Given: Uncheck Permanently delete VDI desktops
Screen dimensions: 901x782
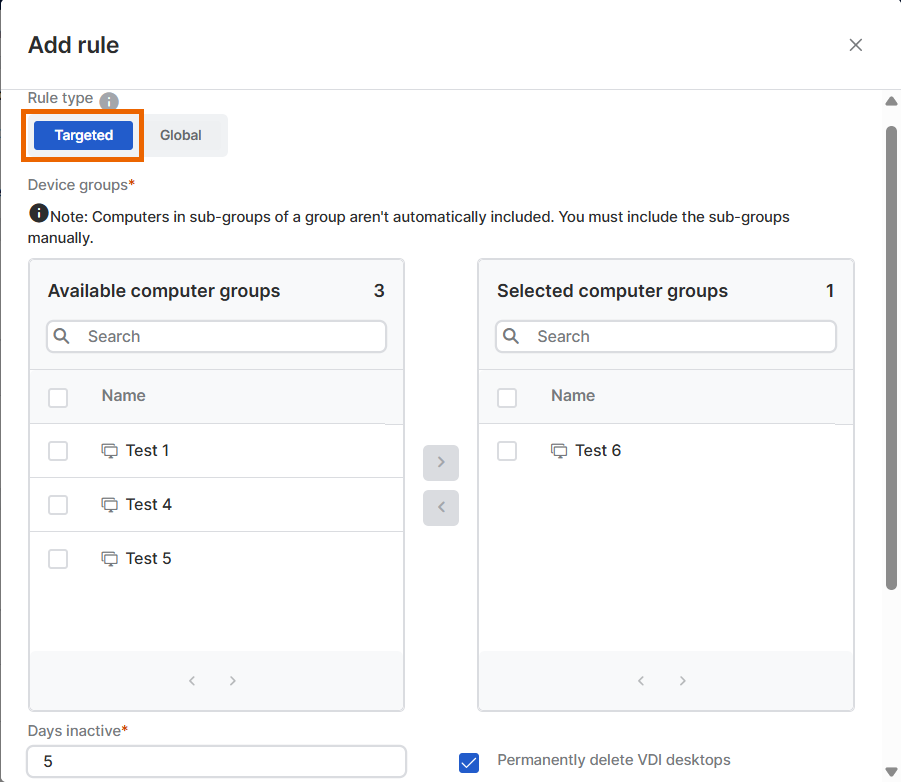Looking at the screenshot, I should coord(469,761).
